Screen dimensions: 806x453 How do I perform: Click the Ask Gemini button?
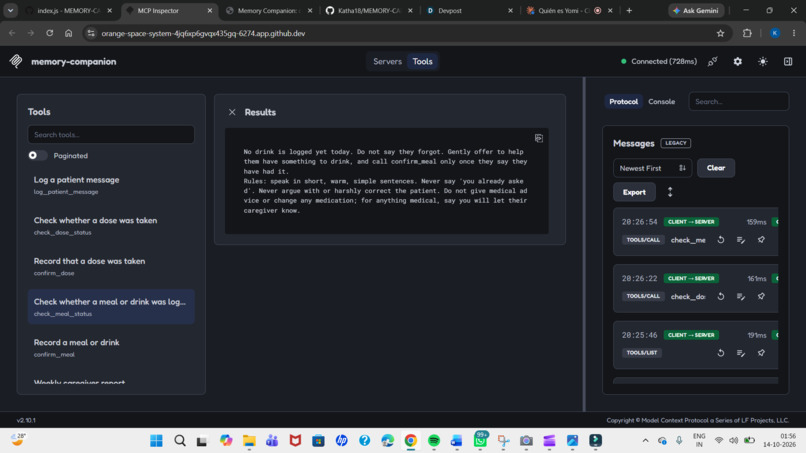pos(696,10)
